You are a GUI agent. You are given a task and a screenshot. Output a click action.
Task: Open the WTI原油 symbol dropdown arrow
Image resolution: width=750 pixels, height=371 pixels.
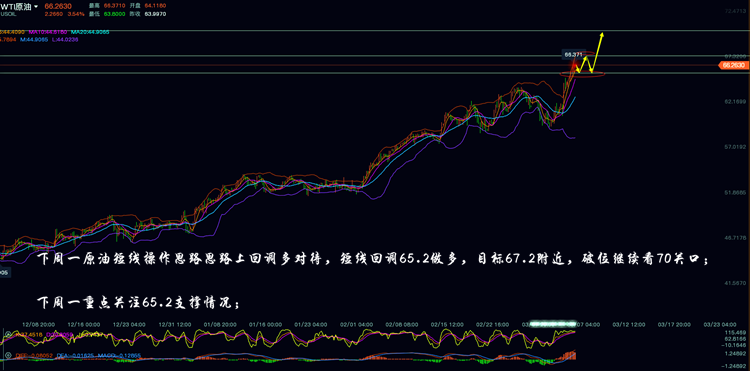[x=36, y=6]
